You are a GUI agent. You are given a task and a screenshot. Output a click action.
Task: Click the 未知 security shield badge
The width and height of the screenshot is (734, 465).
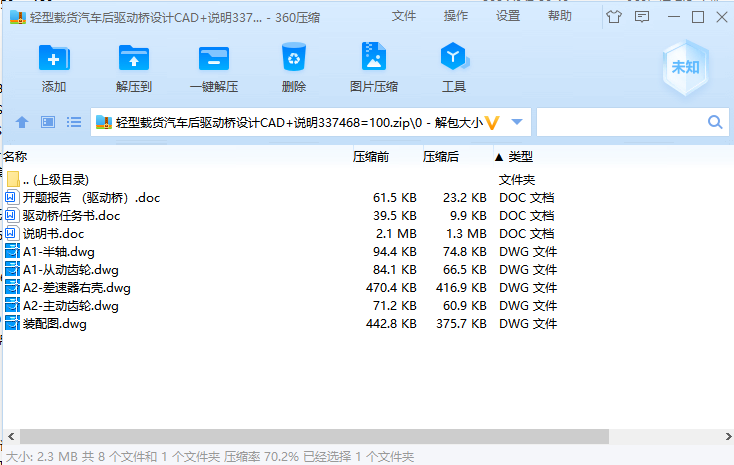(686, 67)
